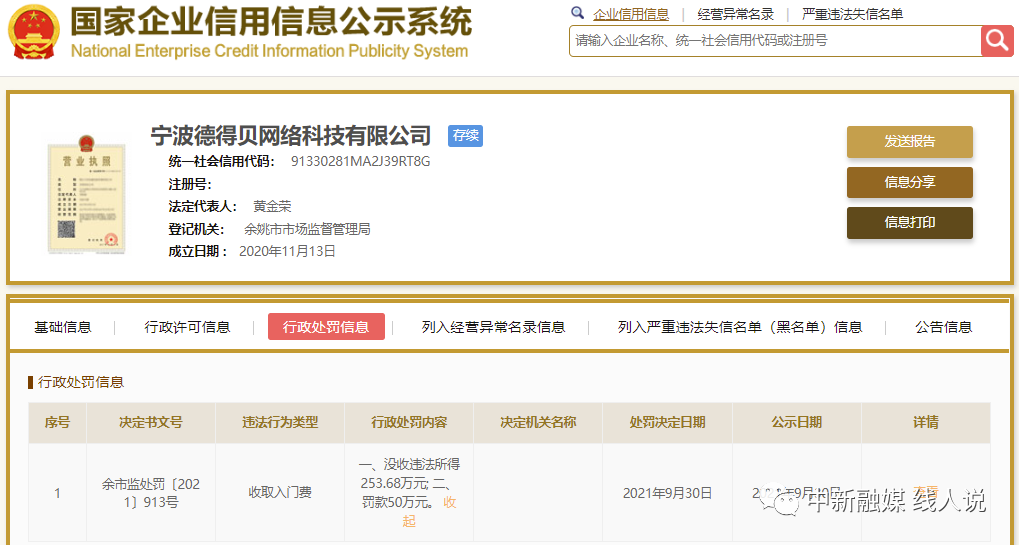The image size is (1019, 545).
Task: Click the red search magnifier button
Action: point(997,41)
